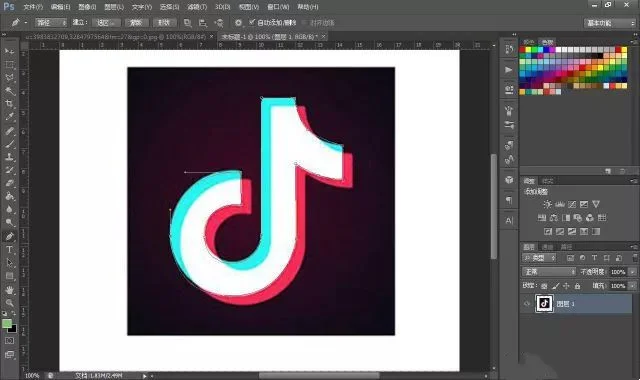This screenshot has height=380, width=640.
Task: Open the Actions panel play icon
Action: [509, 70]
